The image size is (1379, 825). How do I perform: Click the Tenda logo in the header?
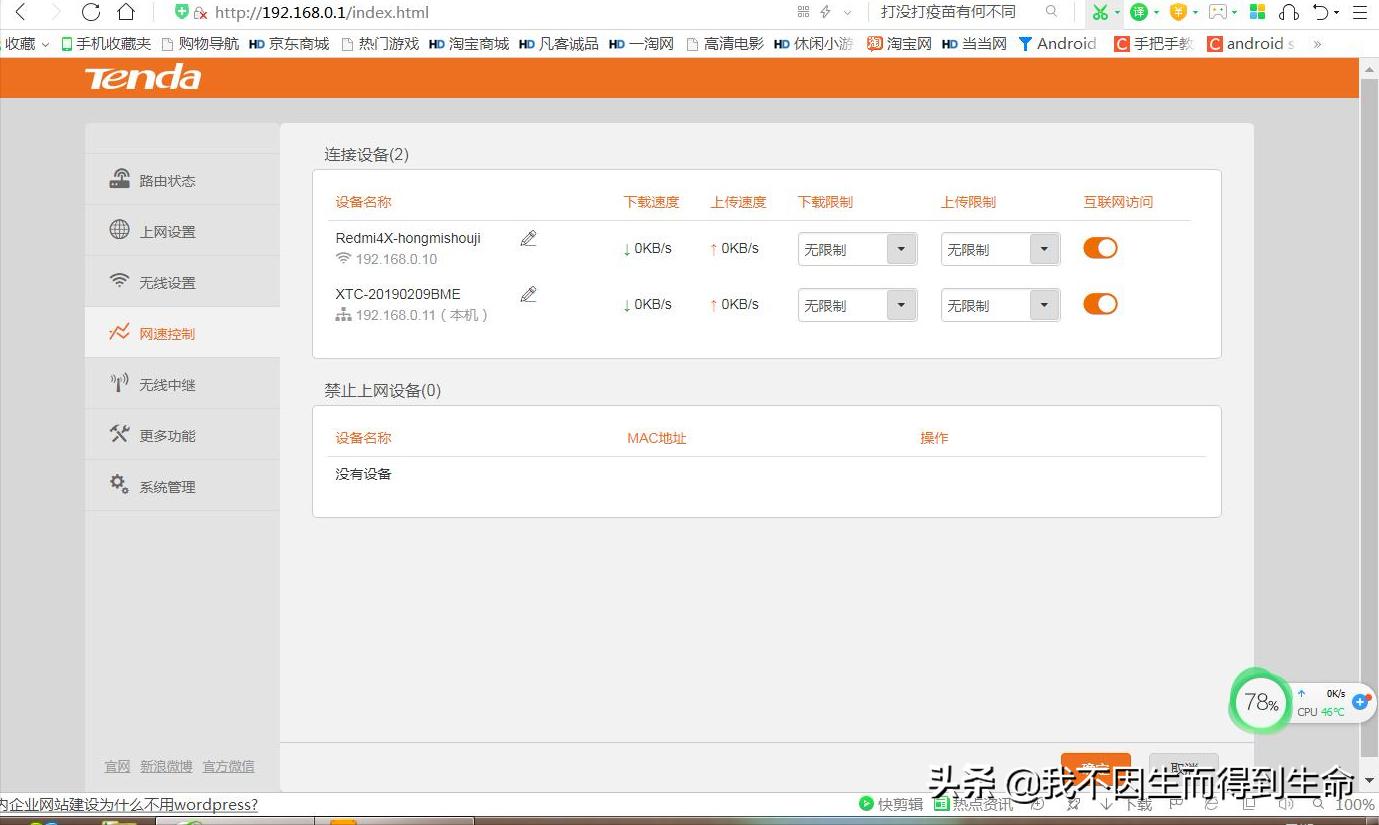coord(142,77)
